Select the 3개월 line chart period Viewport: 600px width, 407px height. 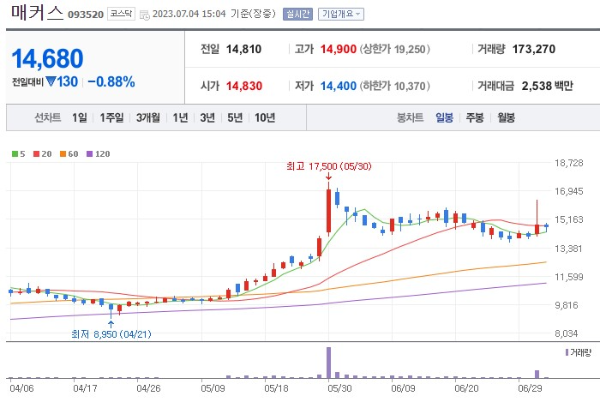pyautogui.click(x=148, y=117)
